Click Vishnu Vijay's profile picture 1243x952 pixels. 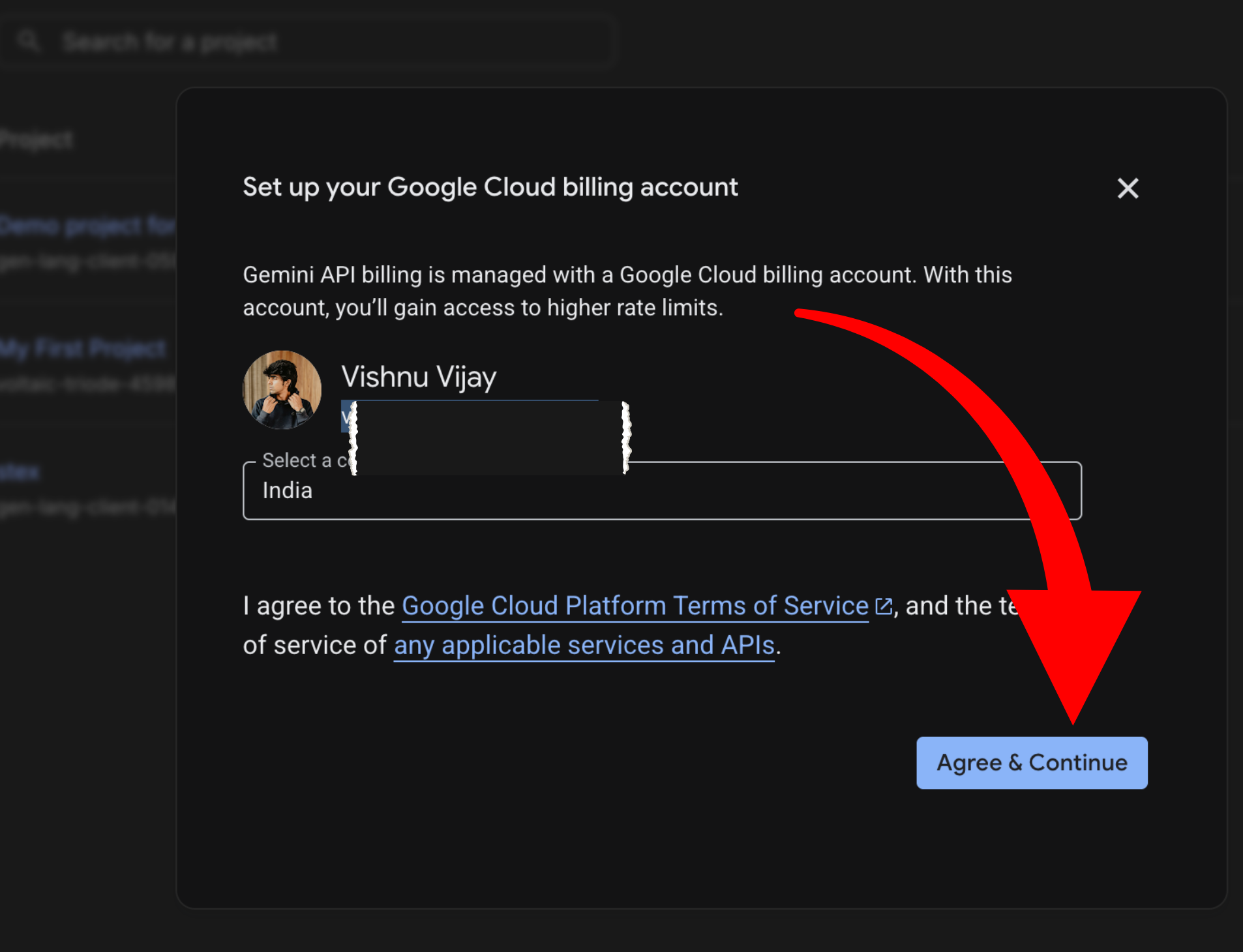(x=282, y=389)
